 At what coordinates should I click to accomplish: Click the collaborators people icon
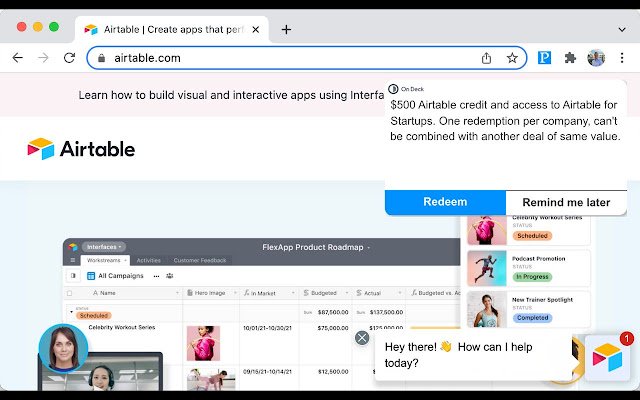point(170,276)
